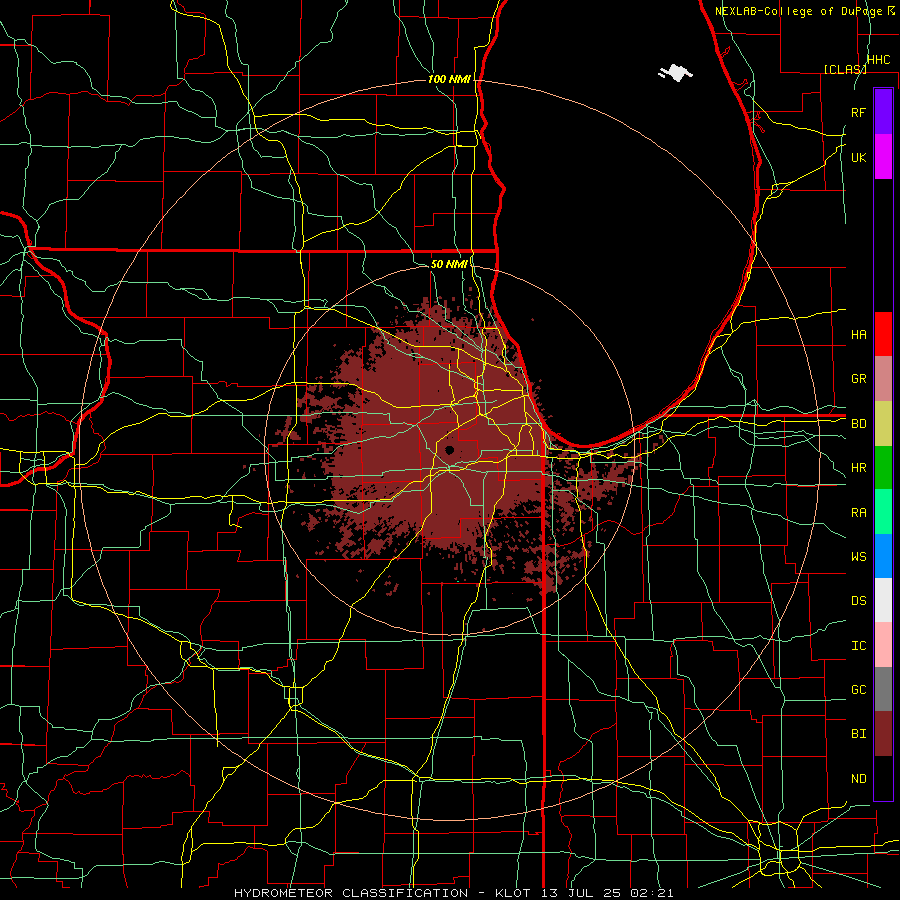Select the BD yellow legend swatch
The height and width of the screenshot is (900, 900).
coord(883,424)
